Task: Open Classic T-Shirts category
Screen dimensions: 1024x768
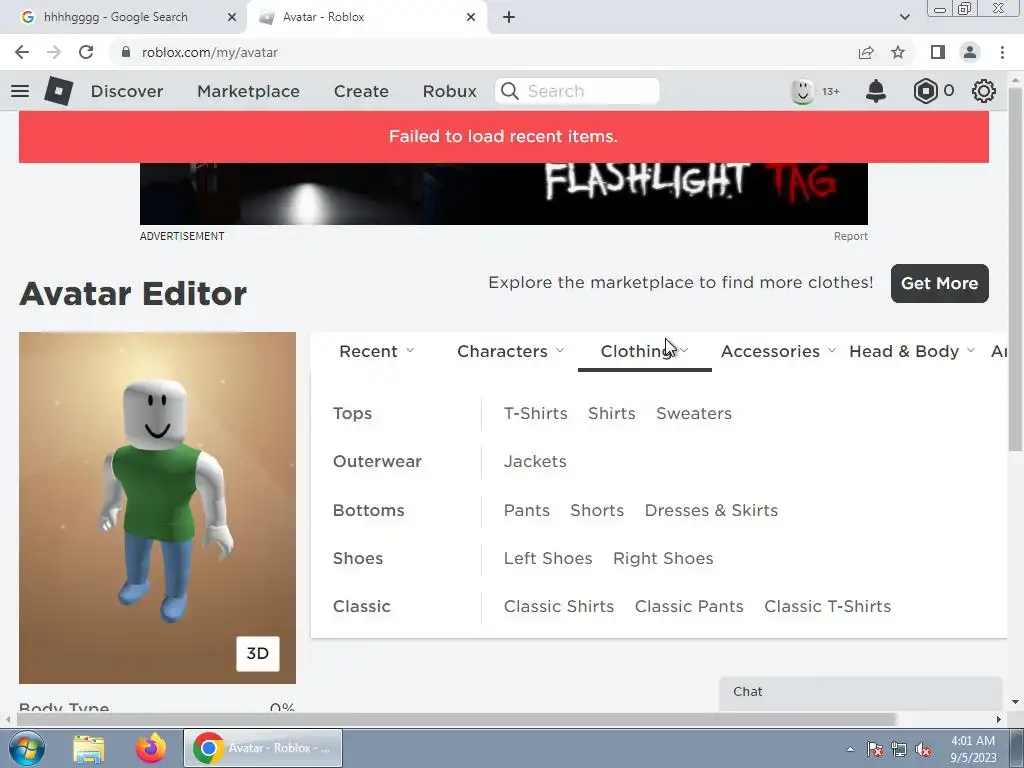Action: pyautogui.click(x=827, y=606)
